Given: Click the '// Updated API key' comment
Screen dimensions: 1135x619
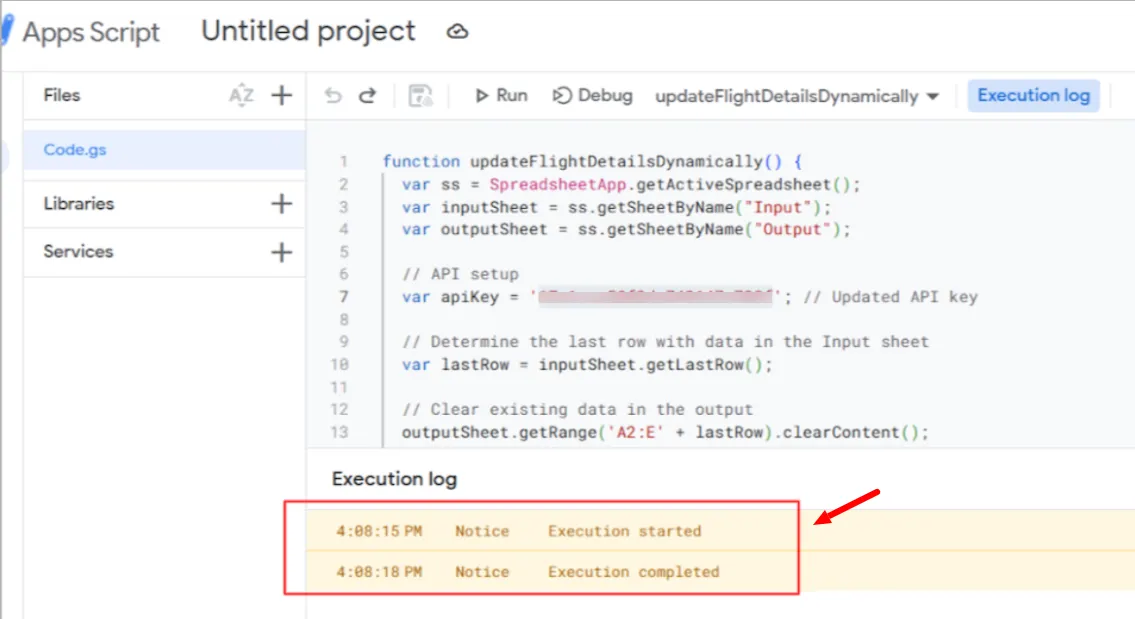Looking at the screenshot, I should click(890, 297).
